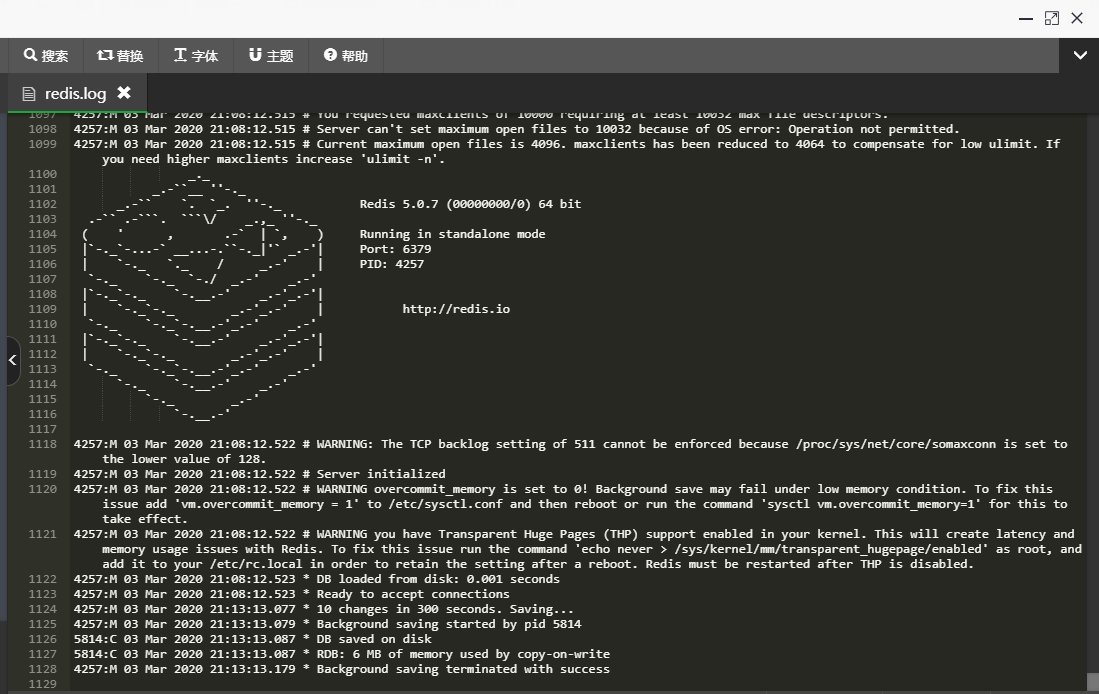Viewport: 1099px width, 694px height.
Task: Open the 主题 (theme) menu
Action: click(271, 56)
